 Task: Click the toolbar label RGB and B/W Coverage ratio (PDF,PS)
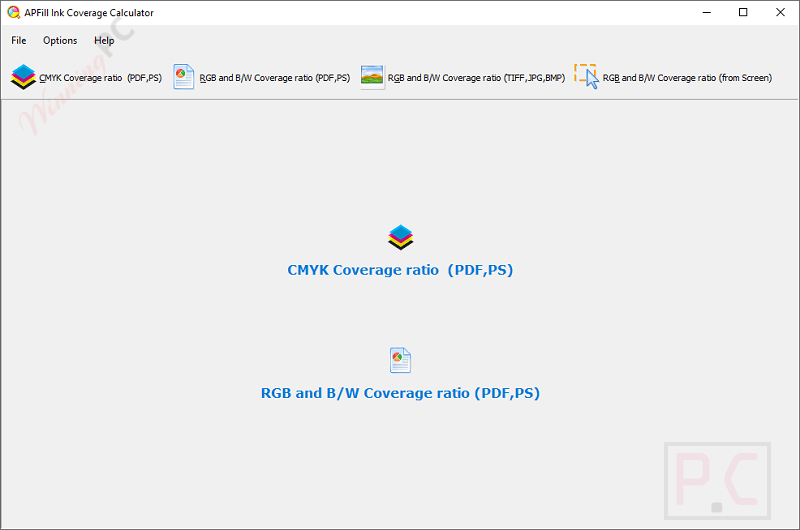[x=274, y=78]
